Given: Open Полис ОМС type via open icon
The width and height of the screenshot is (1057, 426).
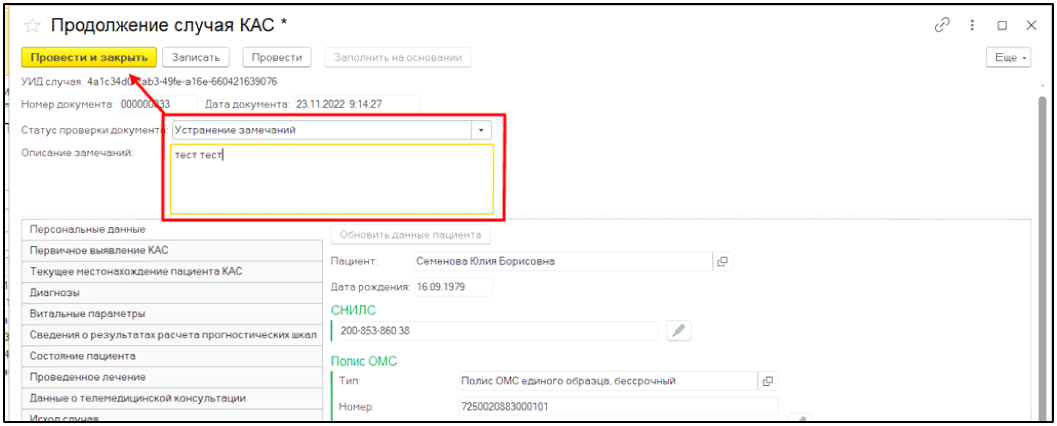Looking at the screenshot, I should [x=768, y=381].
